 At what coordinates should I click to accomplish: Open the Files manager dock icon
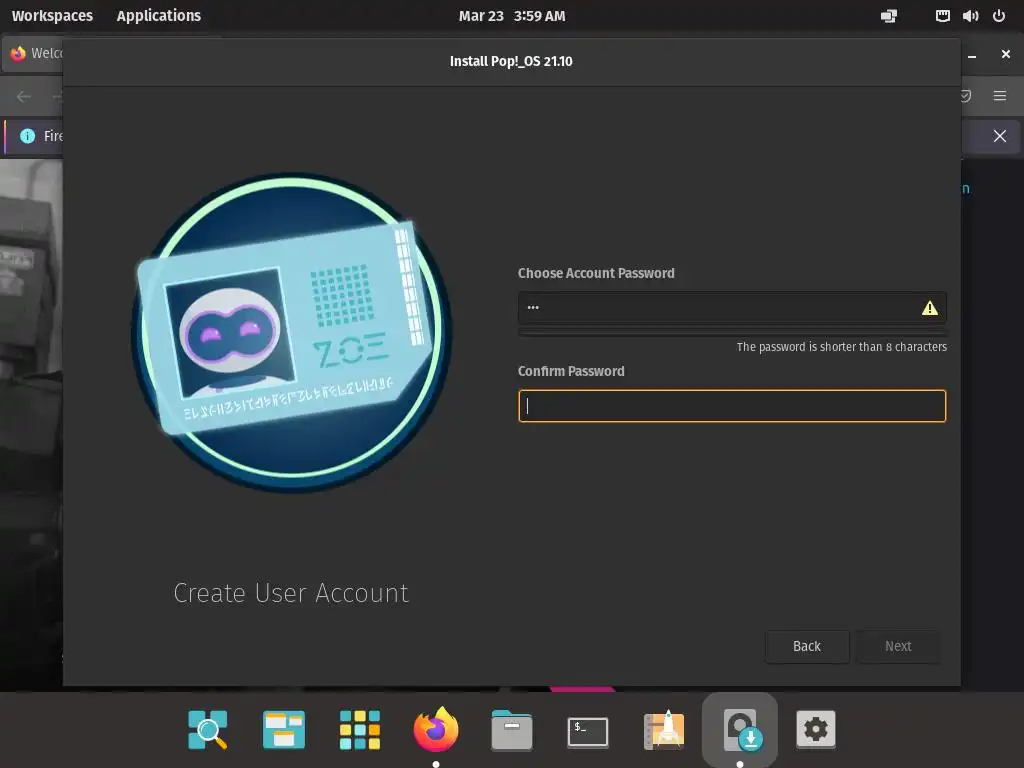[512, 729]
